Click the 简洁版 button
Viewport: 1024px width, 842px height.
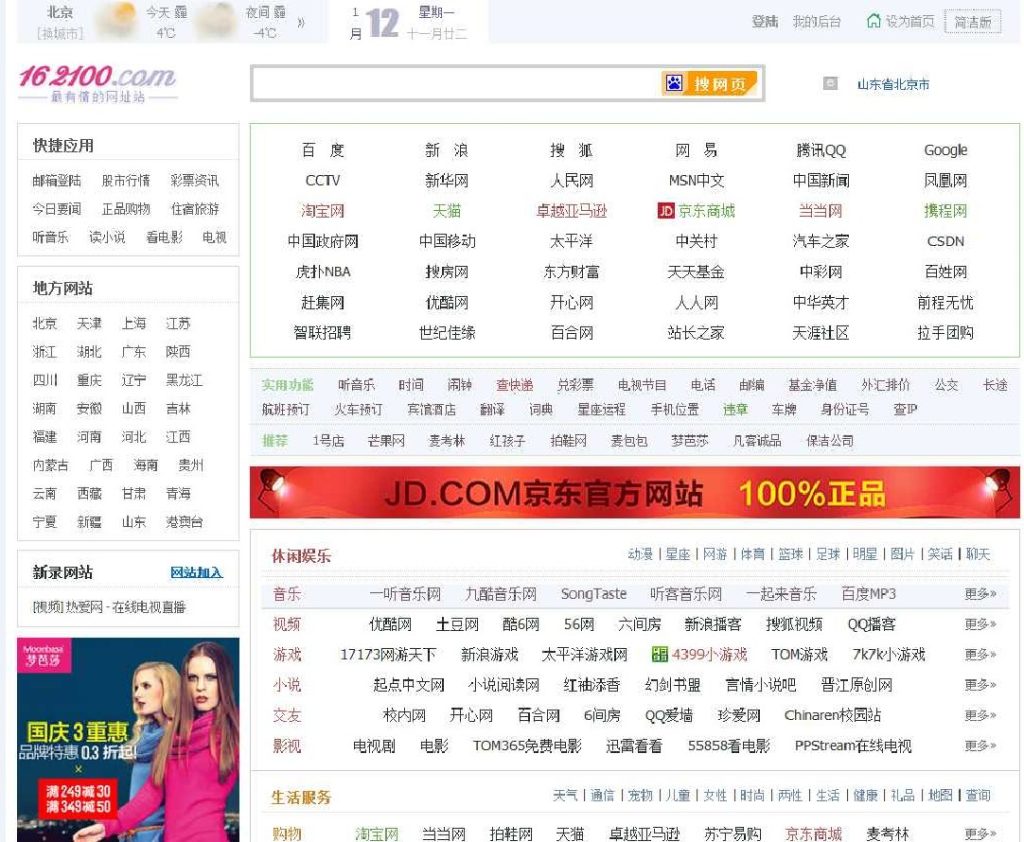(973, 21)
